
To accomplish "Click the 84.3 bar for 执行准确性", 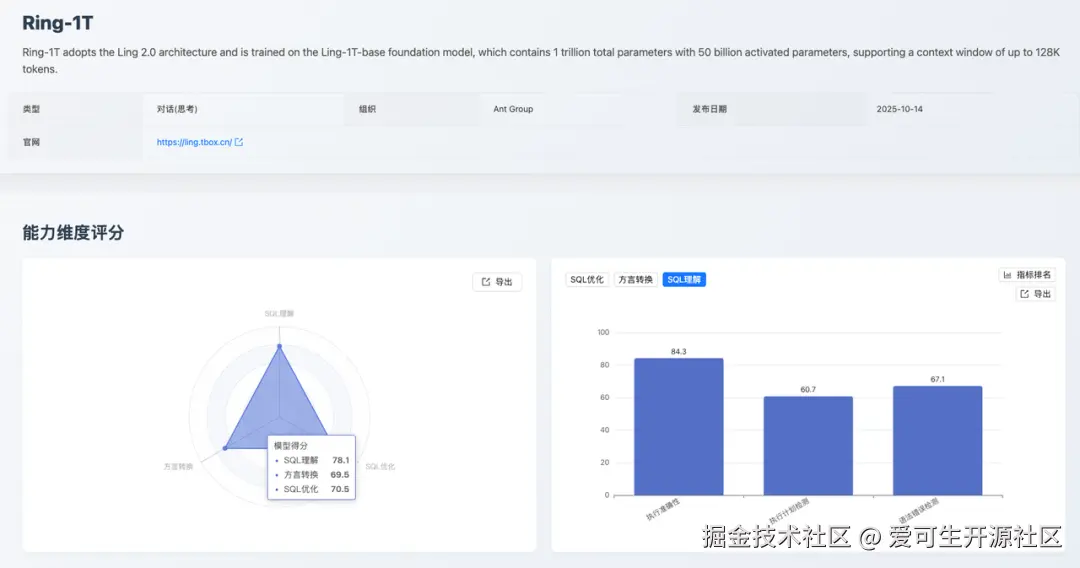I will 678,426.
